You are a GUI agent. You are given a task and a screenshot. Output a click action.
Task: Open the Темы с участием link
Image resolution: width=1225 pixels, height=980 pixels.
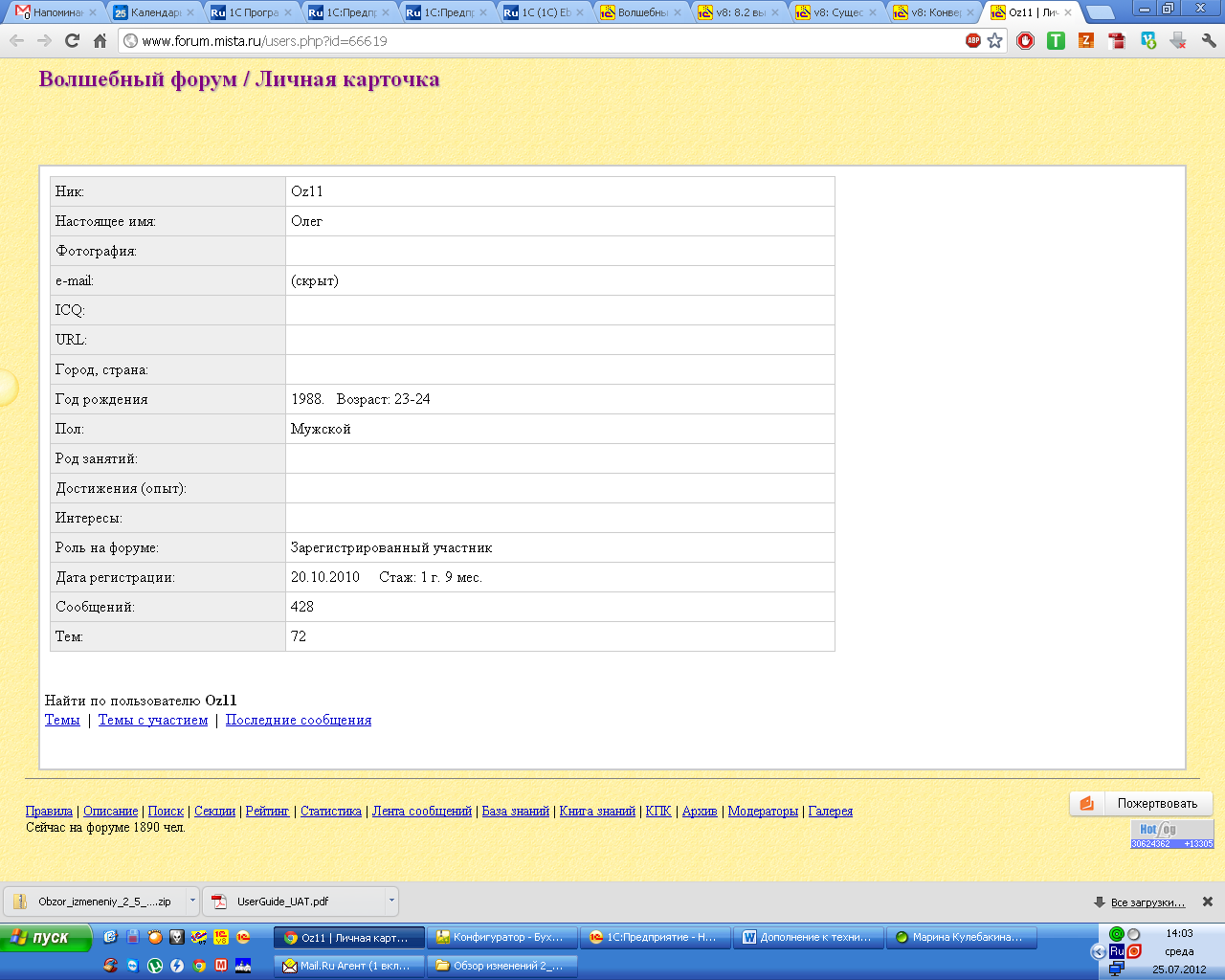[x=153, y=720]
